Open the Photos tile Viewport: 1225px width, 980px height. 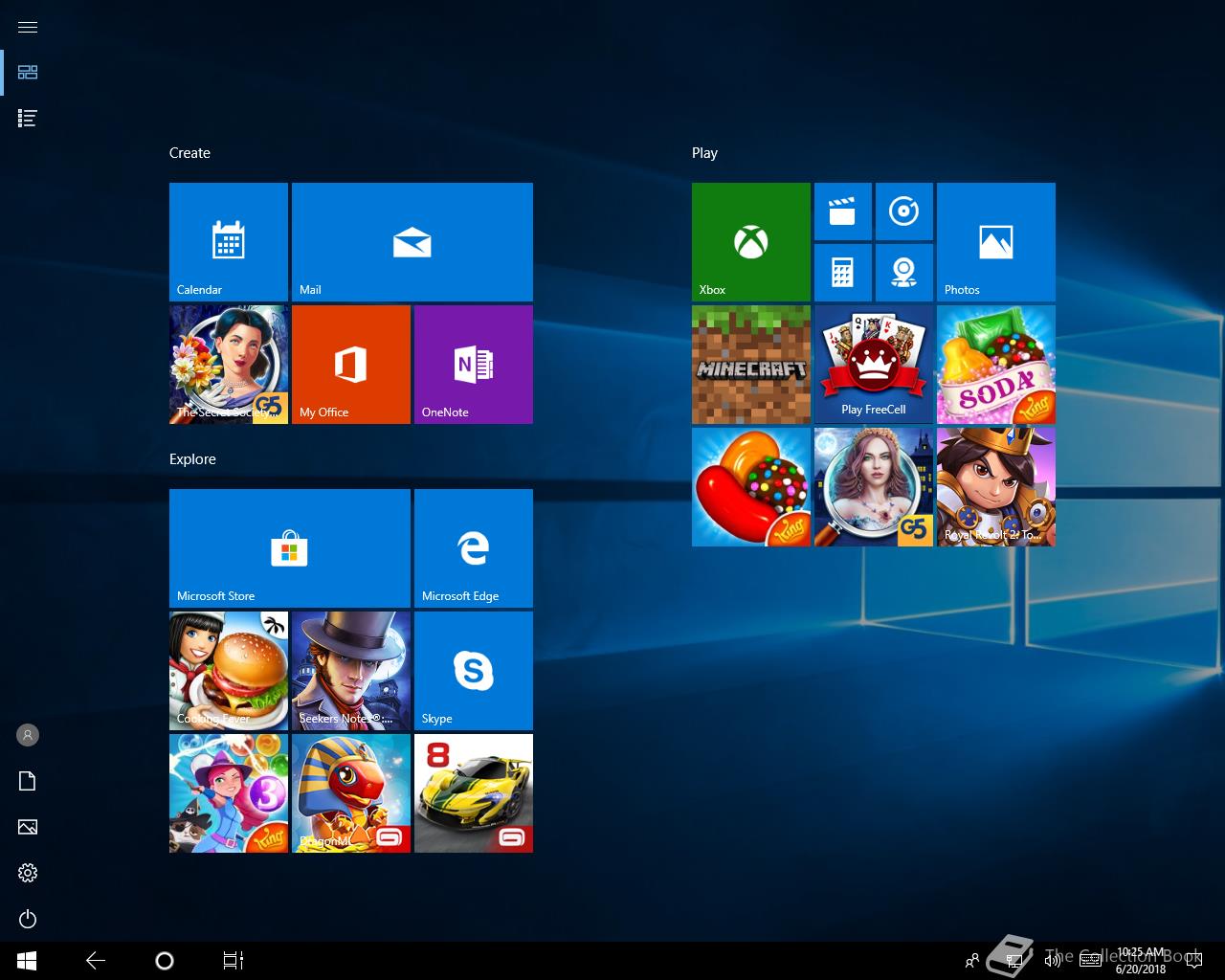pyautogui.click(x=996, y=242)
